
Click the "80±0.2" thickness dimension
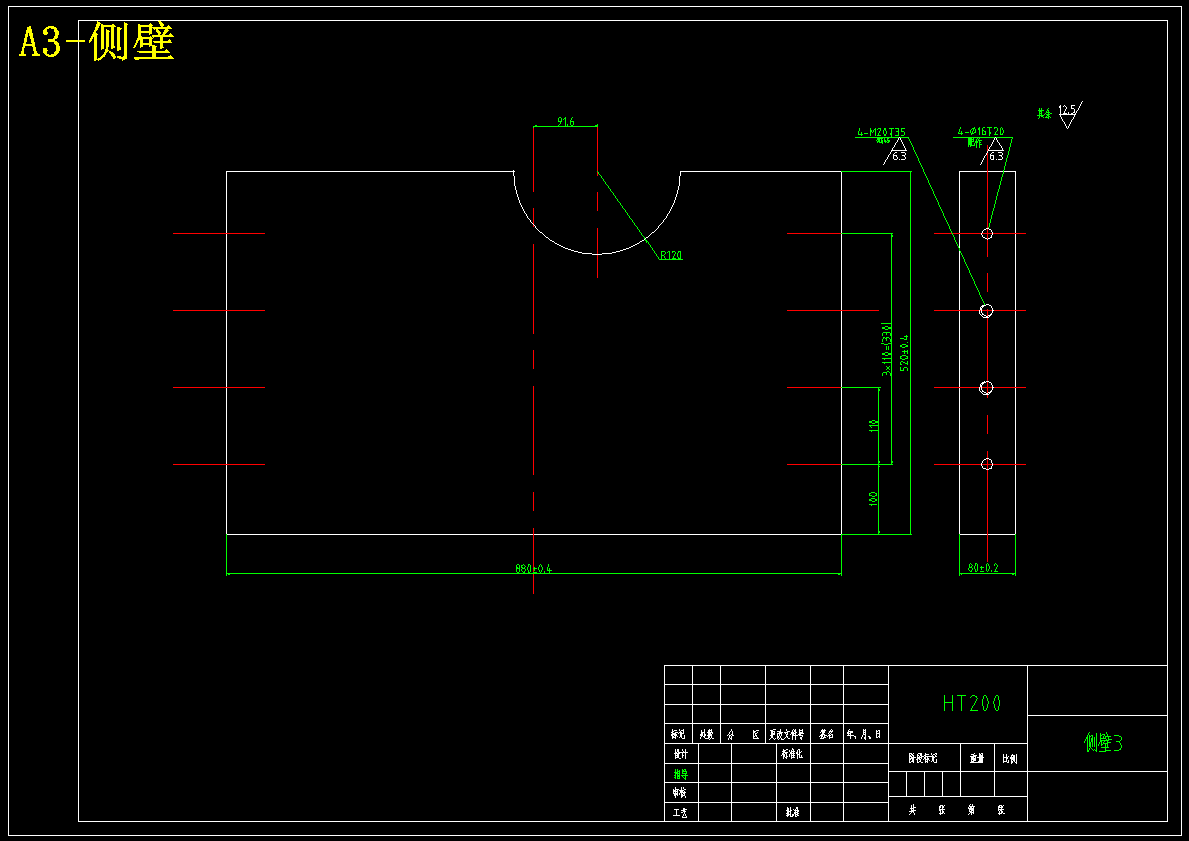(x=984, y=569)
